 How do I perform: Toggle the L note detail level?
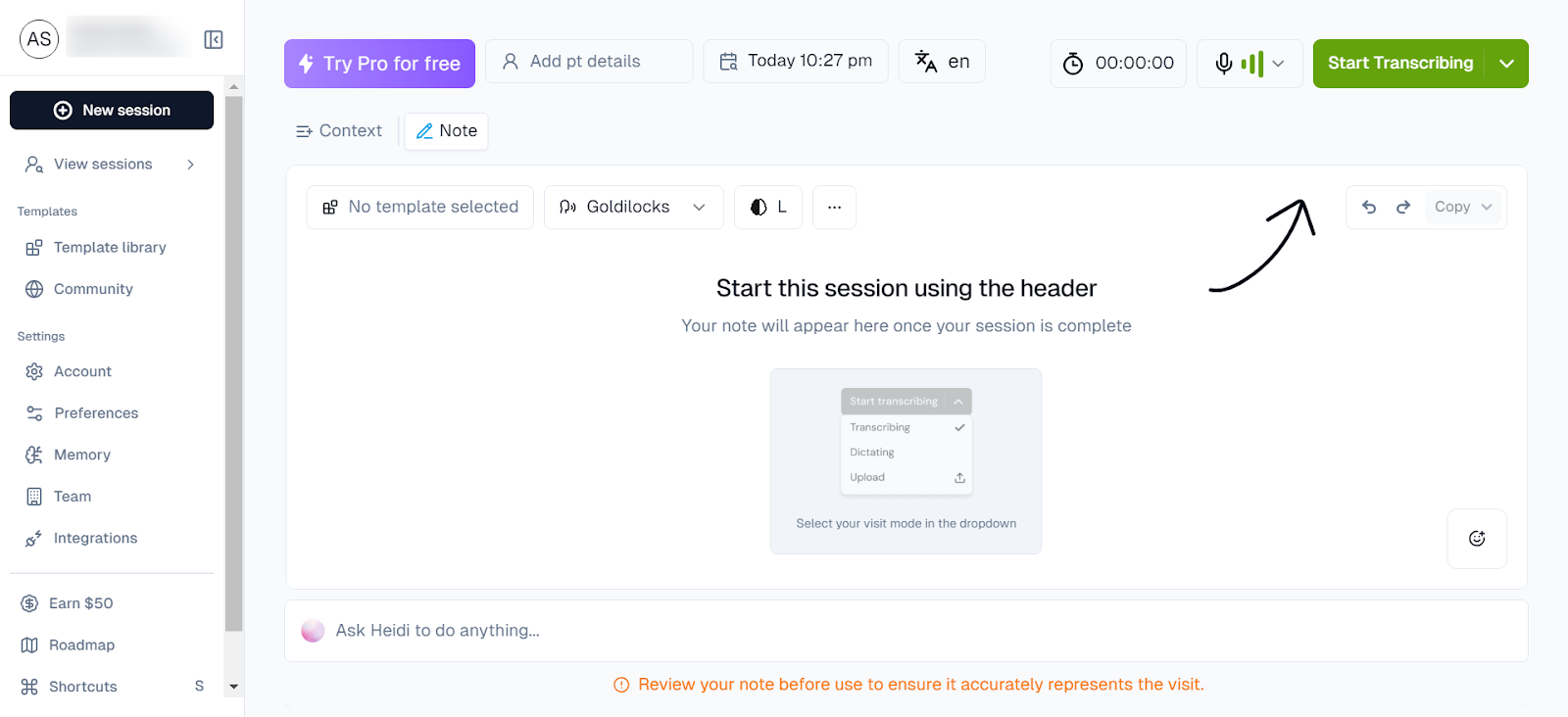click(767, 207)
